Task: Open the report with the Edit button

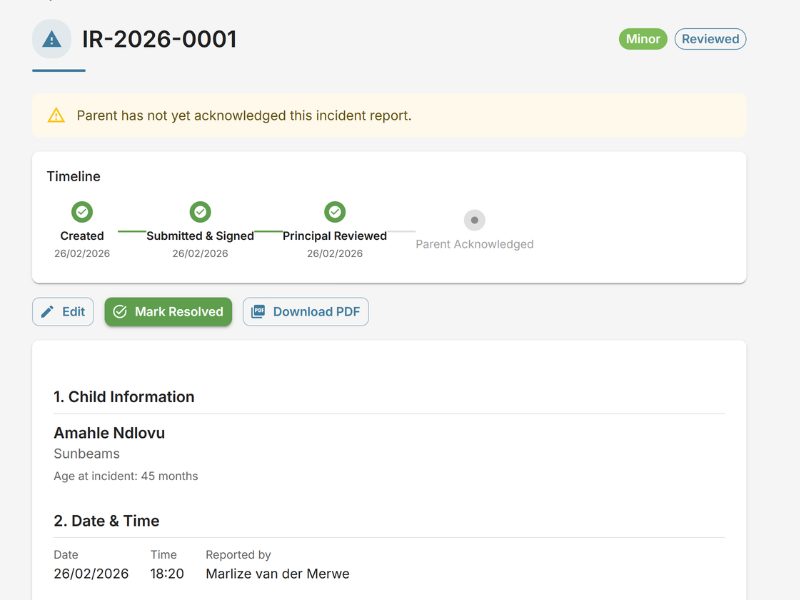Action: tap(63, 311)
